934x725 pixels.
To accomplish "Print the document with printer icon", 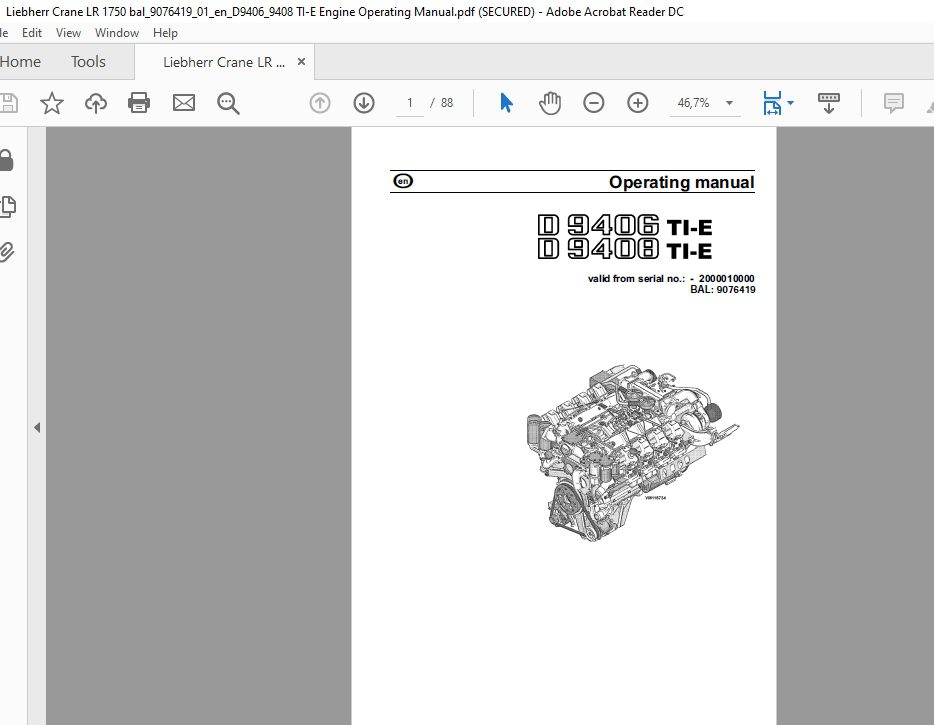I will point(139,103).
